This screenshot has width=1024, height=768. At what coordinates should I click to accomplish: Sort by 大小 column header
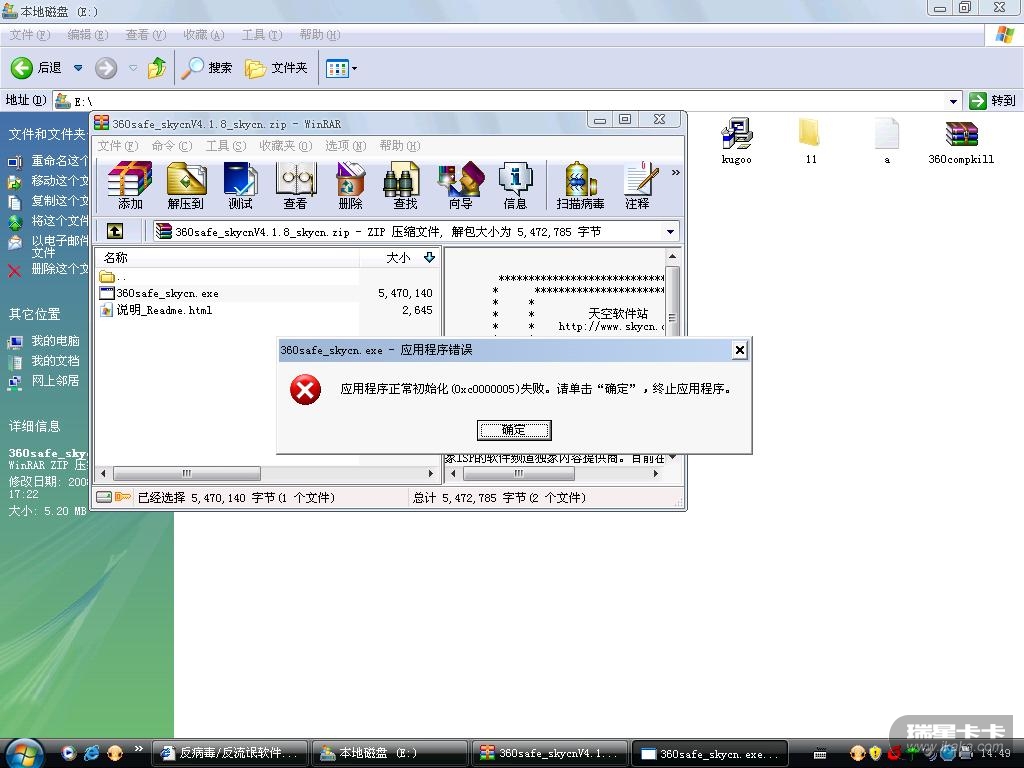click(399, 258)
